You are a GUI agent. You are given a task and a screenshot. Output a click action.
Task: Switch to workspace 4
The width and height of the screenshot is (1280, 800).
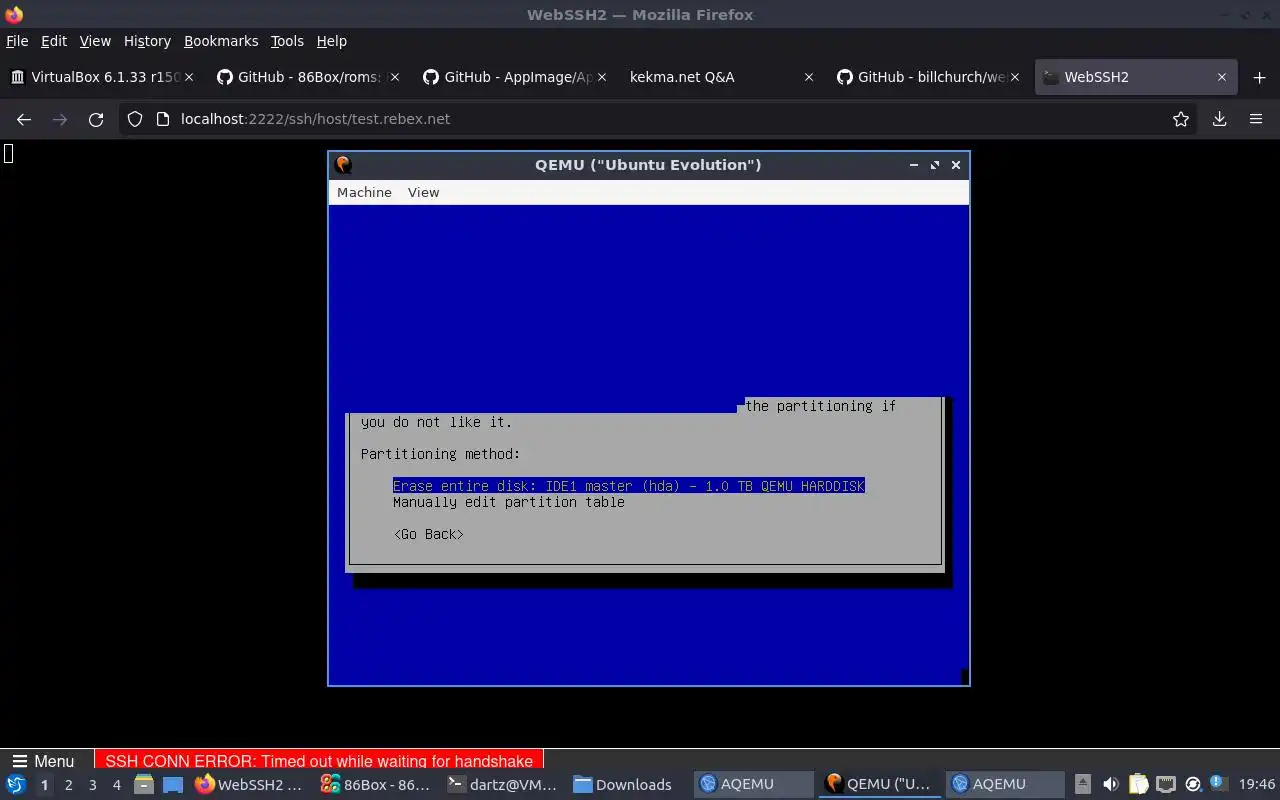click(116, 785)
